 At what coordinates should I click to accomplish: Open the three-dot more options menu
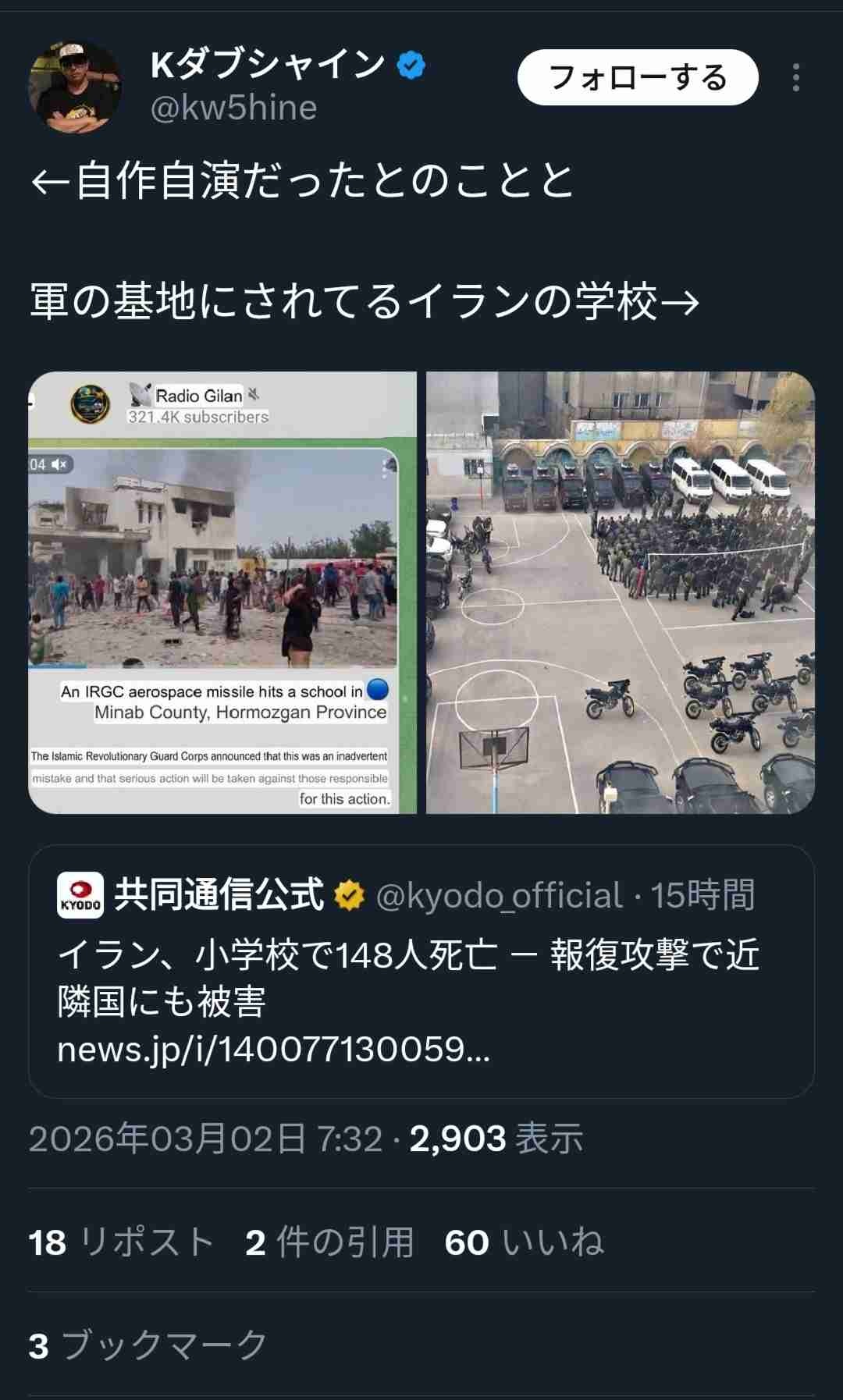coord(795,77)
